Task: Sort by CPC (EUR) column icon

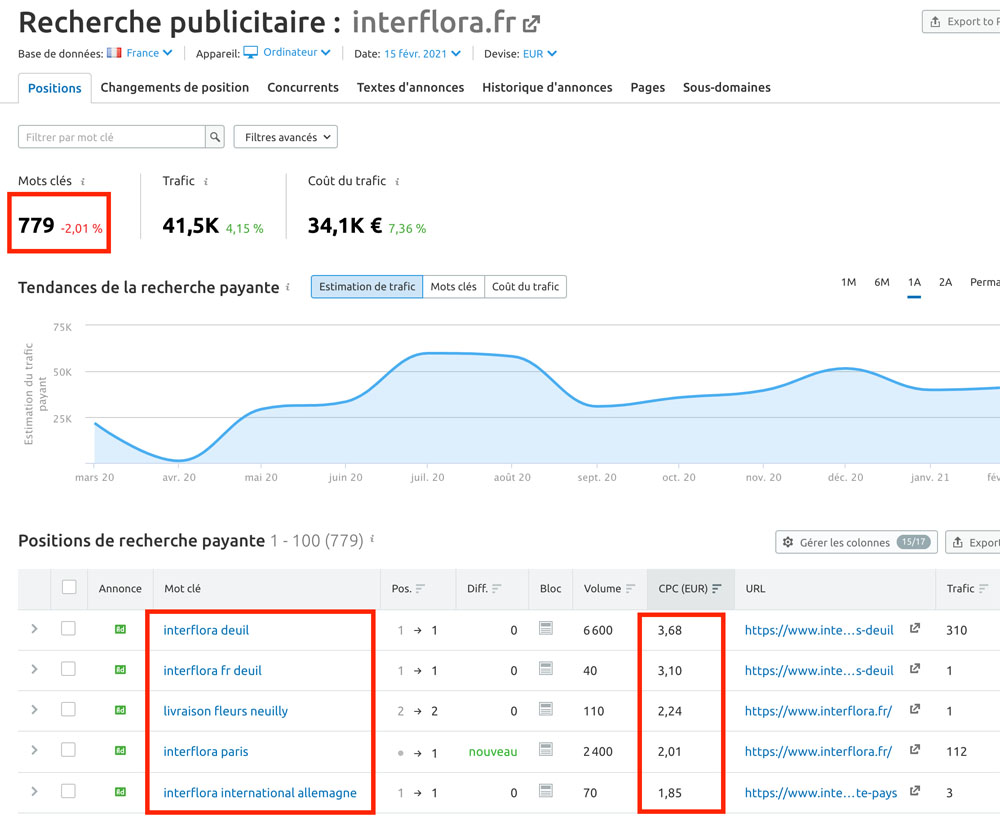Action: tap(717, 589)
